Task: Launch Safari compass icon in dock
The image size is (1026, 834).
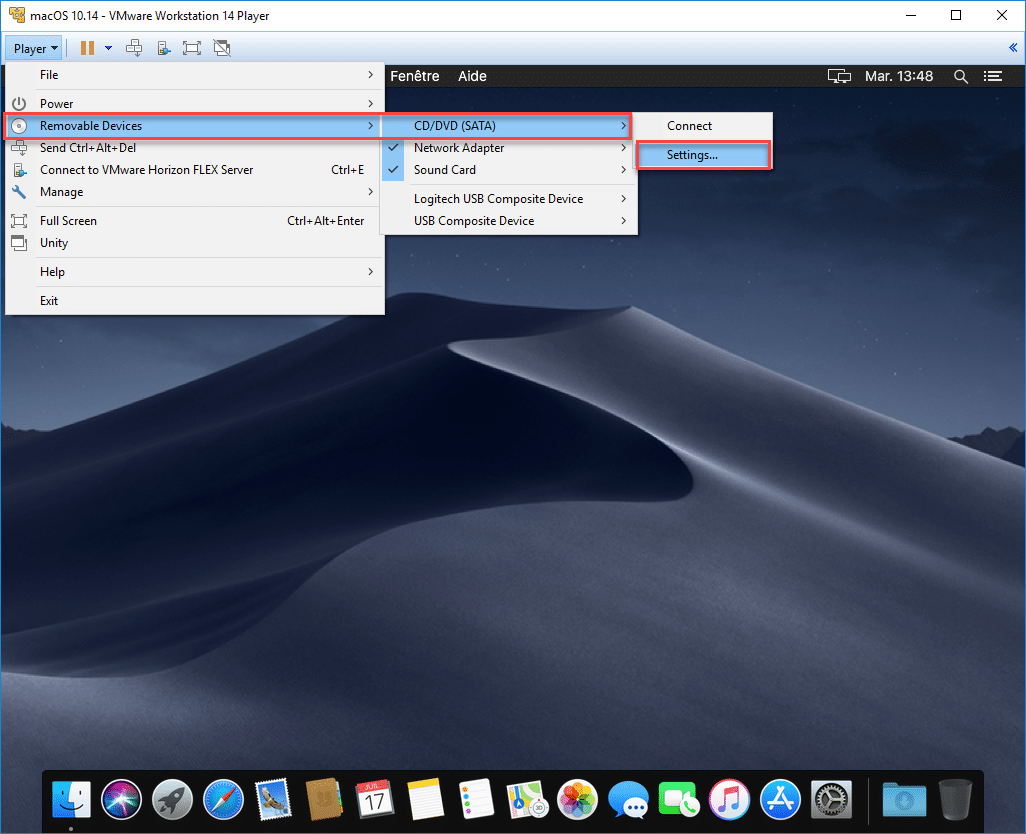Action: tap(223, 799)
